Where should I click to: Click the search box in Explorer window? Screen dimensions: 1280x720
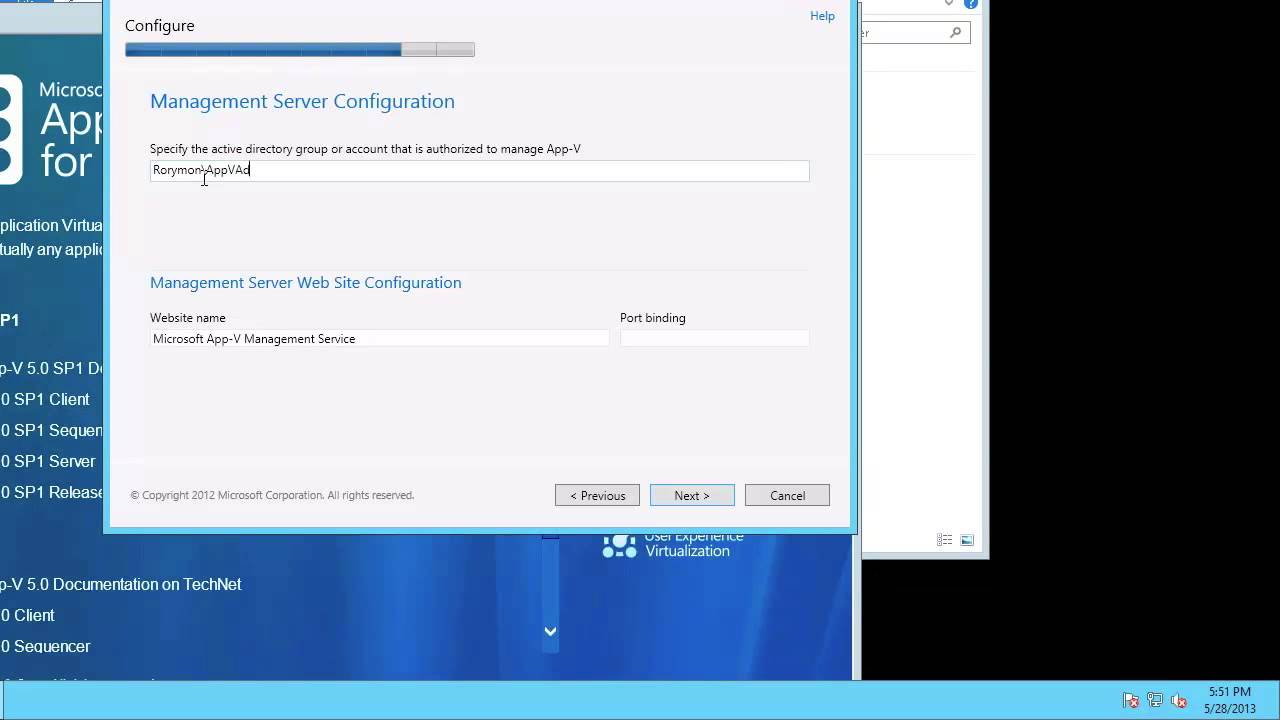[x=915, y=33]
